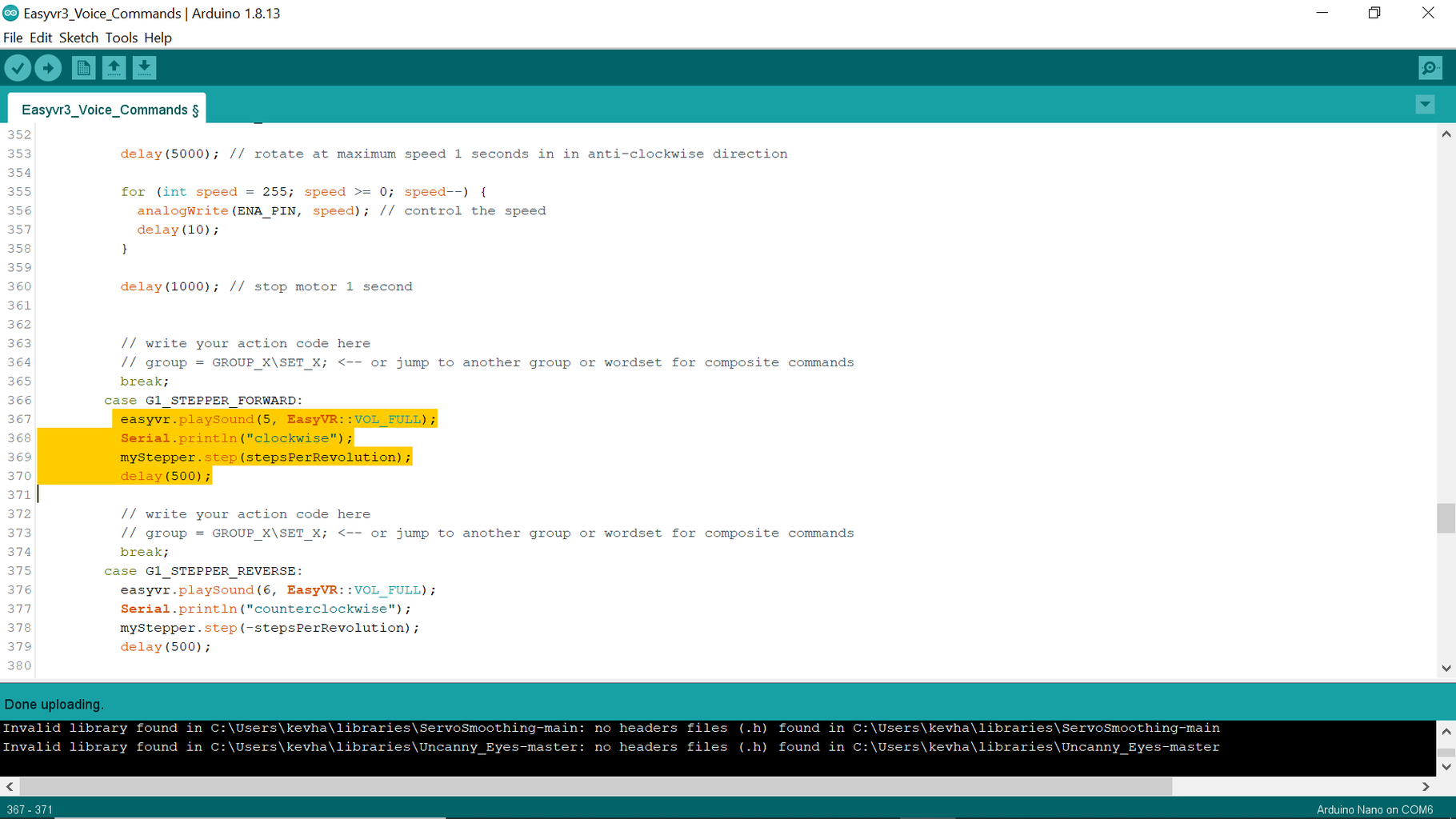The width and height of the screenshot is (1456, 819).
Task: Open the Serial Monitor
Action: tap(1430, 68)
